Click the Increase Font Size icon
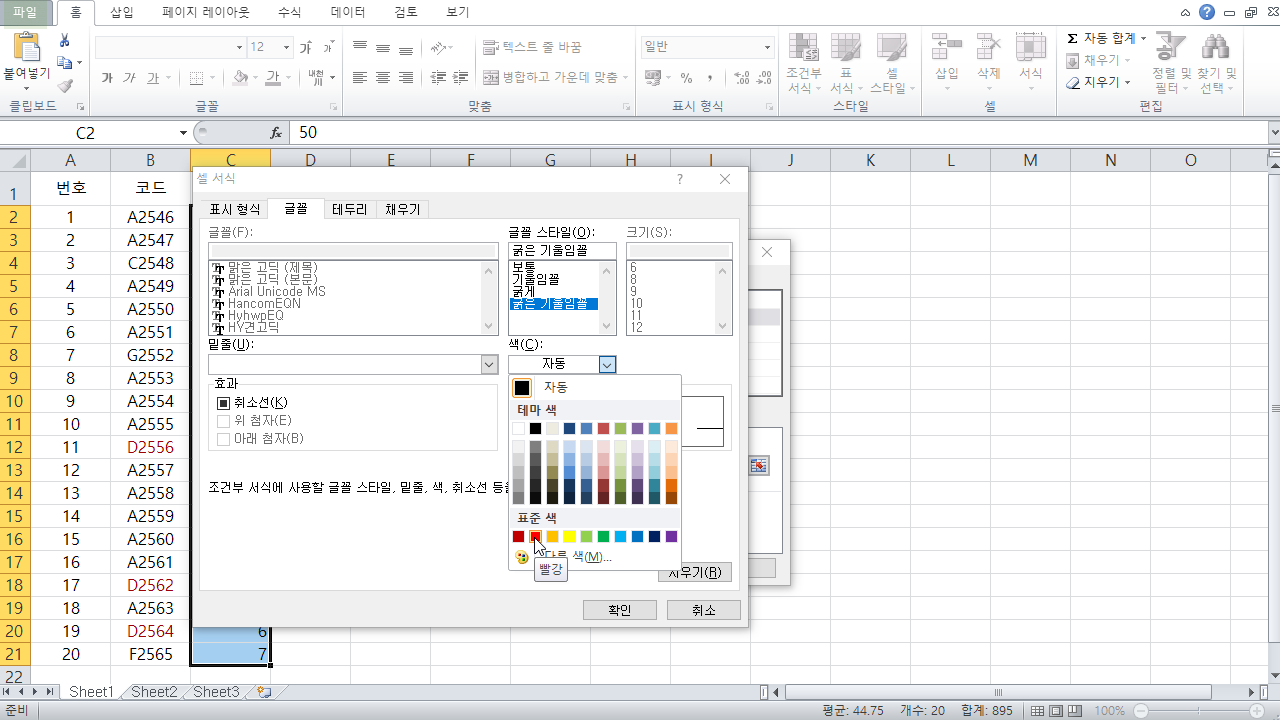1280x720 pixels. pos(306,47)
